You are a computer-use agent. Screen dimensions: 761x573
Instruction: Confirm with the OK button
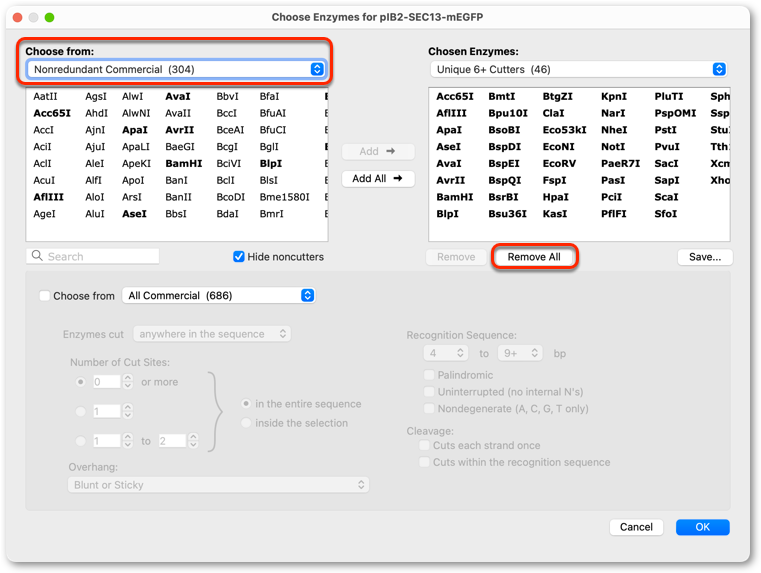click(702, 527)
